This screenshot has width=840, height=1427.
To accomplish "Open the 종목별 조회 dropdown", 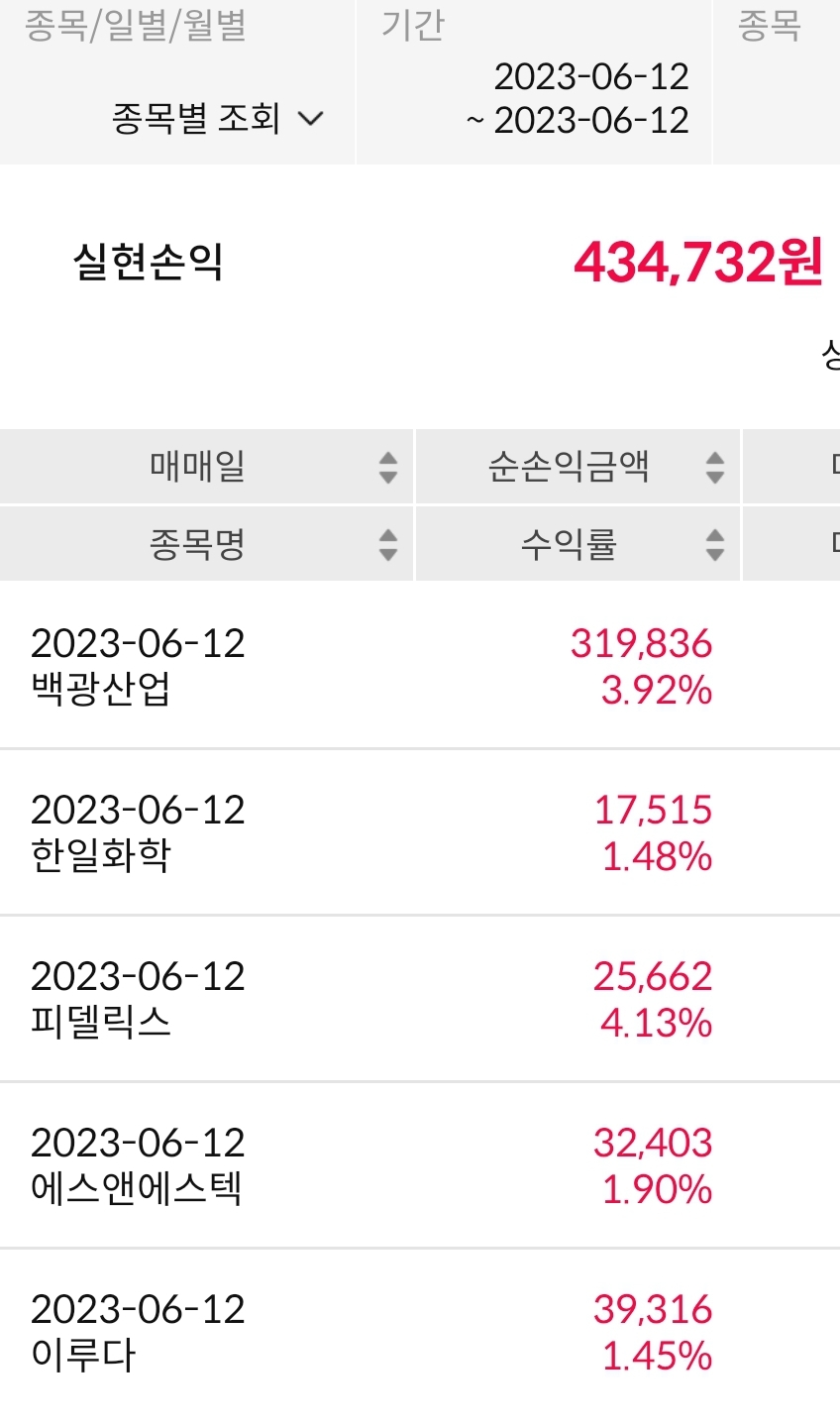I will [x=196, y=119].
